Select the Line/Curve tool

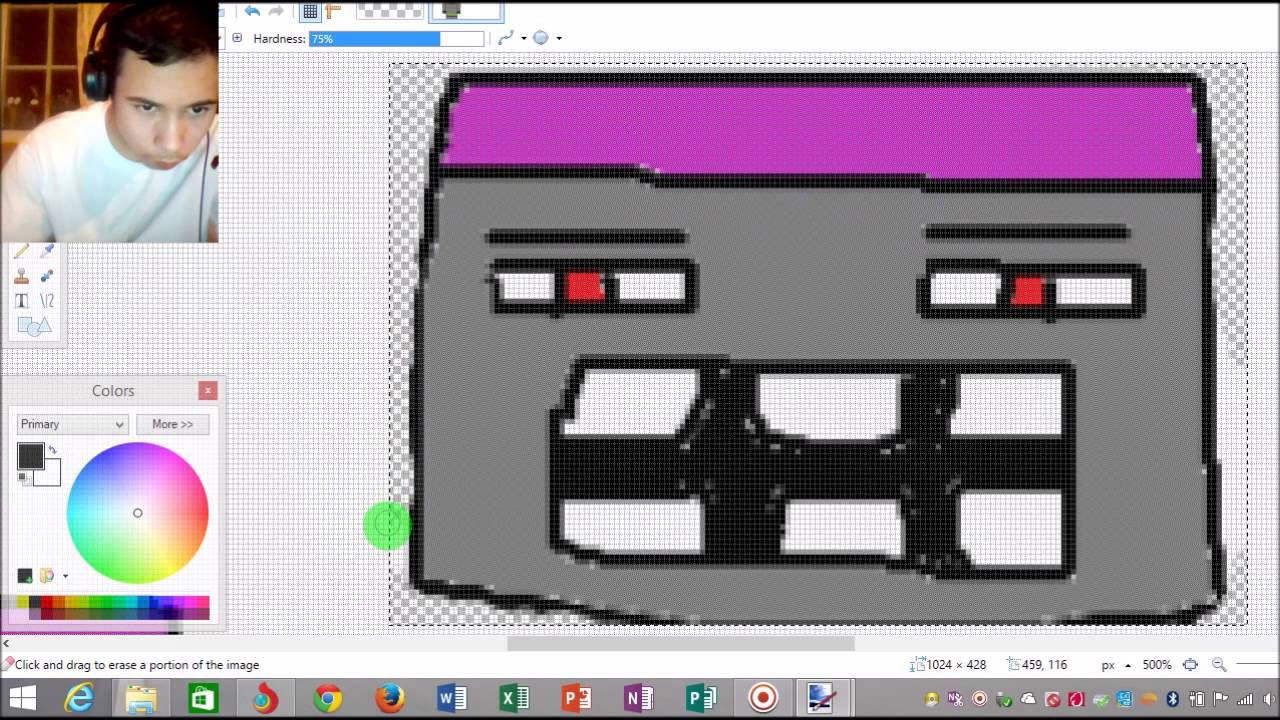pos(46,300)
